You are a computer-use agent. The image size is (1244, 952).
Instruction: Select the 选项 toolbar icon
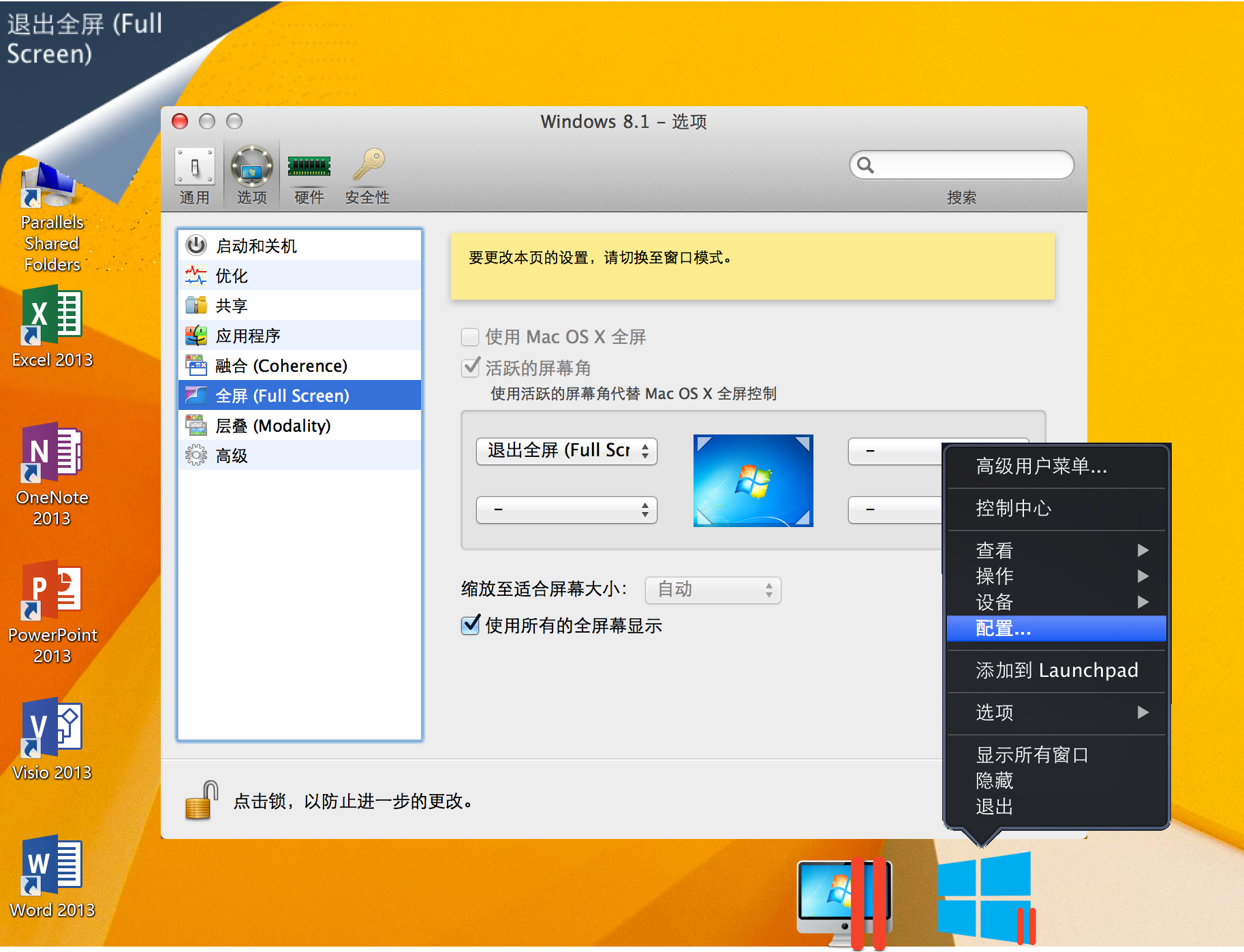pos(252,176)
